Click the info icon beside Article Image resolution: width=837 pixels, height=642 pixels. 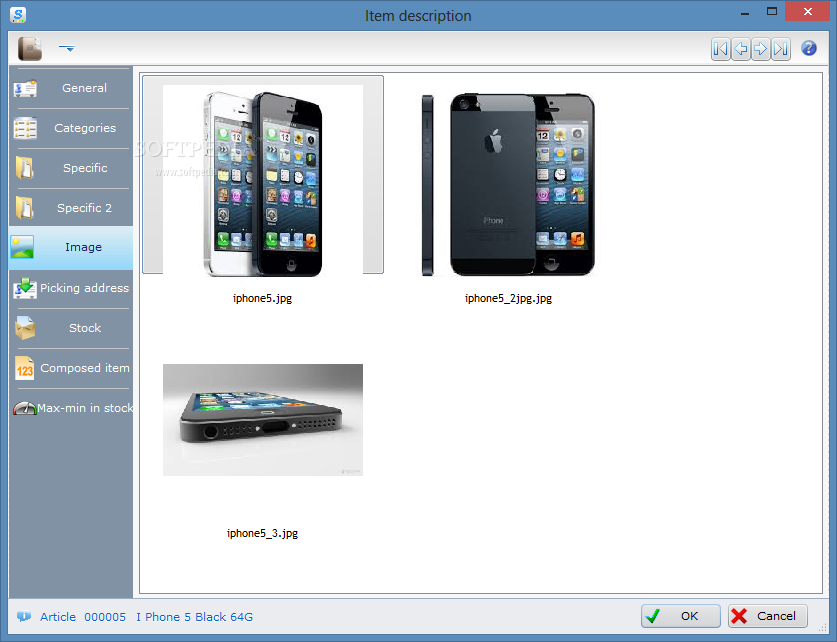click(x=23, y=616)
